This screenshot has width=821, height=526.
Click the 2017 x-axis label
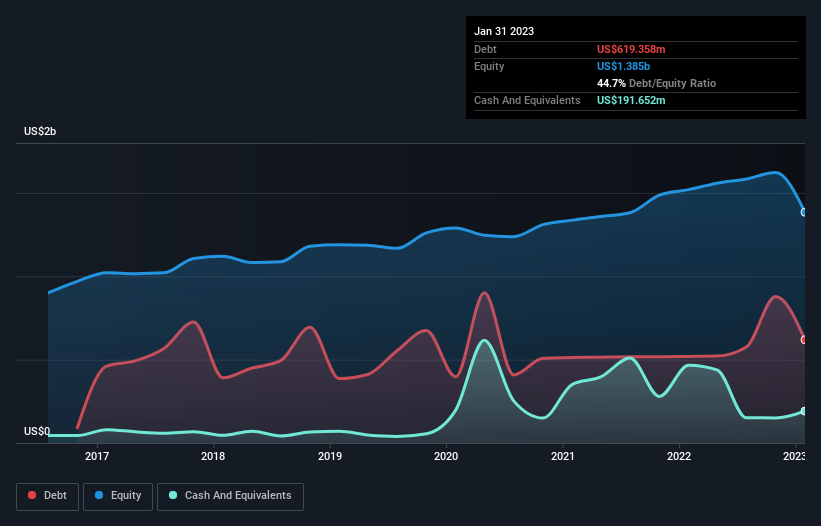point(97,456)
